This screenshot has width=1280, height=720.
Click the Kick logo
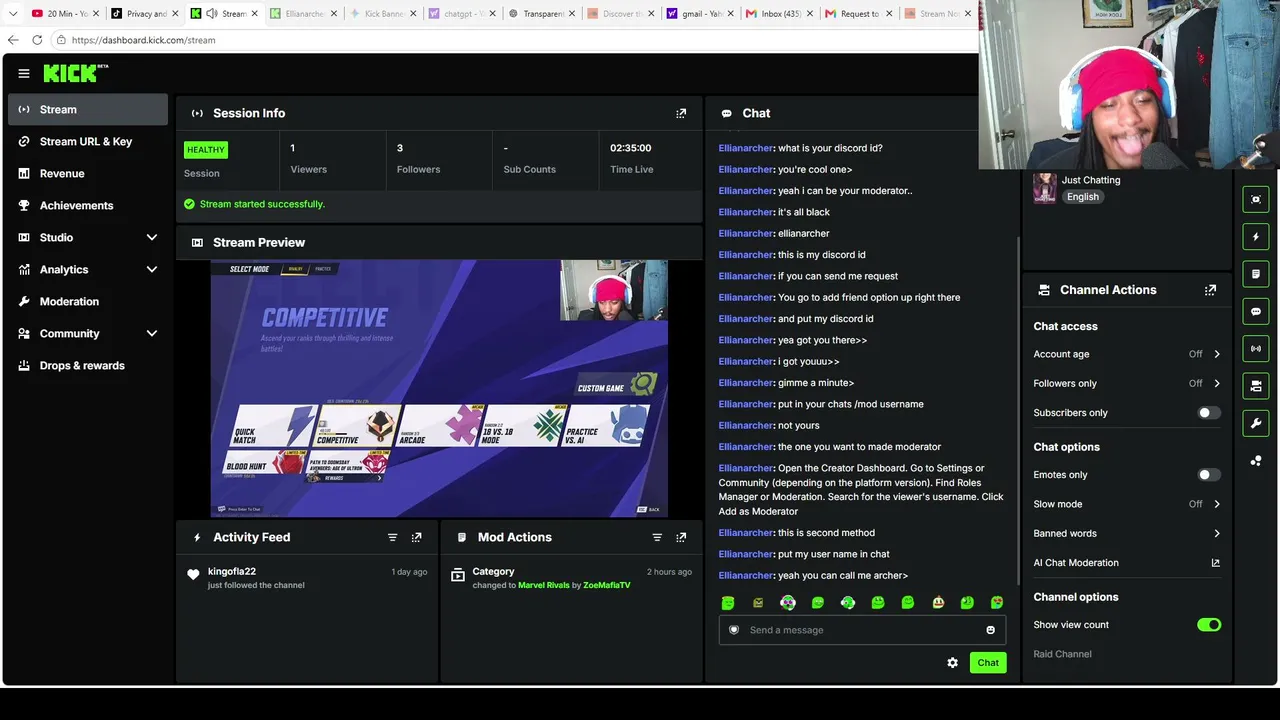click(75, 73)
